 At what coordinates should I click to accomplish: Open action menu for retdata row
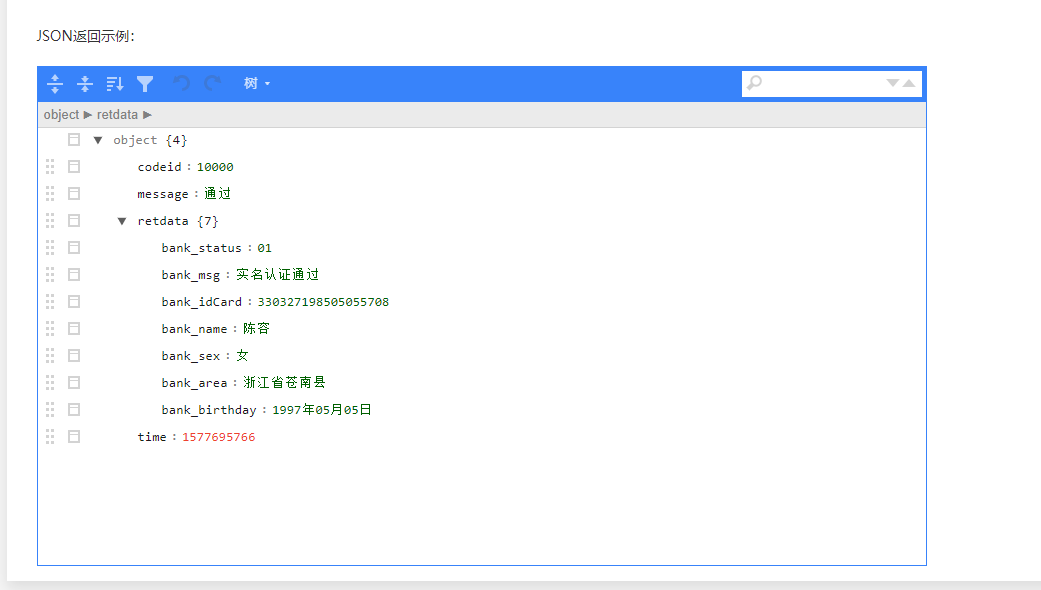tap(74, 221)
